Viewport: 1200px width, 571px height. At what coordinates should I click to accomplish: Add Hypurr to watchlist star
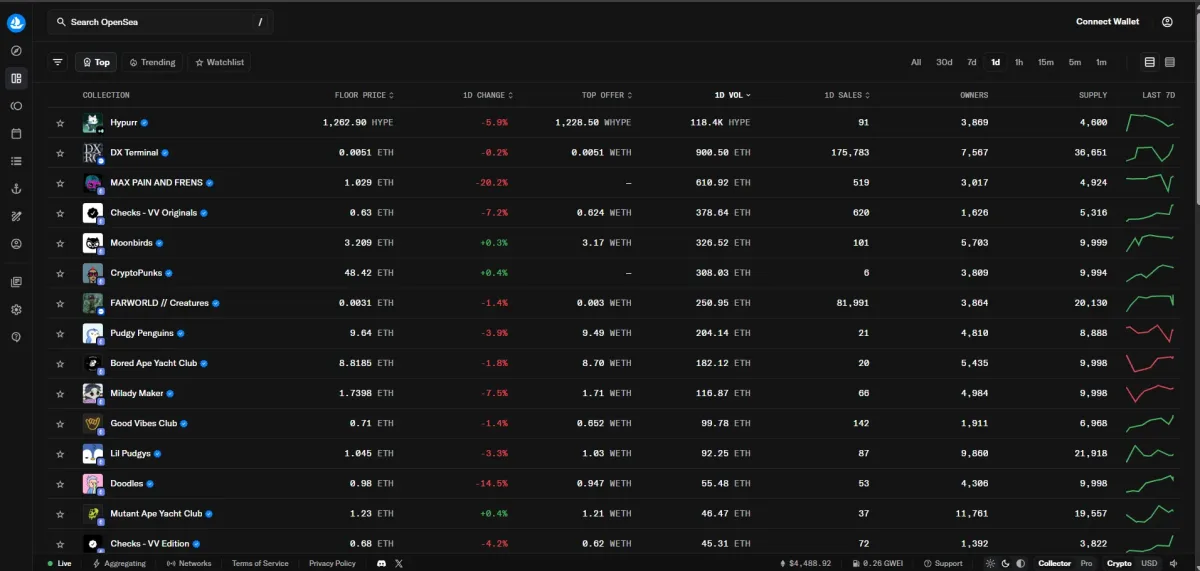(x=60, y=123)
